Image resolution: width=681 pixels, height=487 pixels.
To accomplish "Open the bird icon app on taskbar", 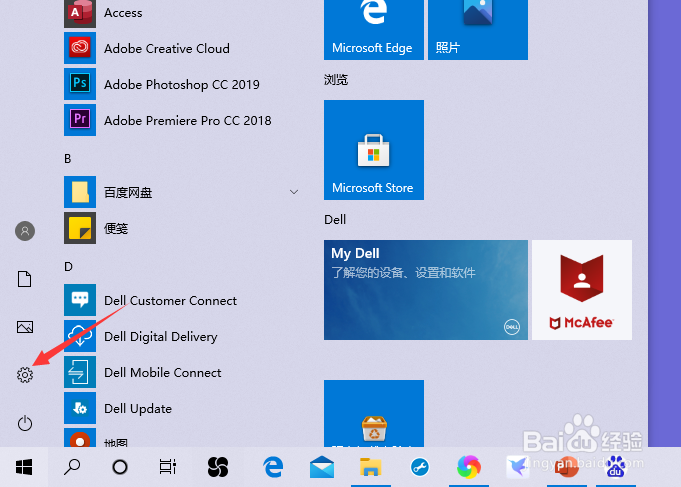I will click(x=518, y=467).
